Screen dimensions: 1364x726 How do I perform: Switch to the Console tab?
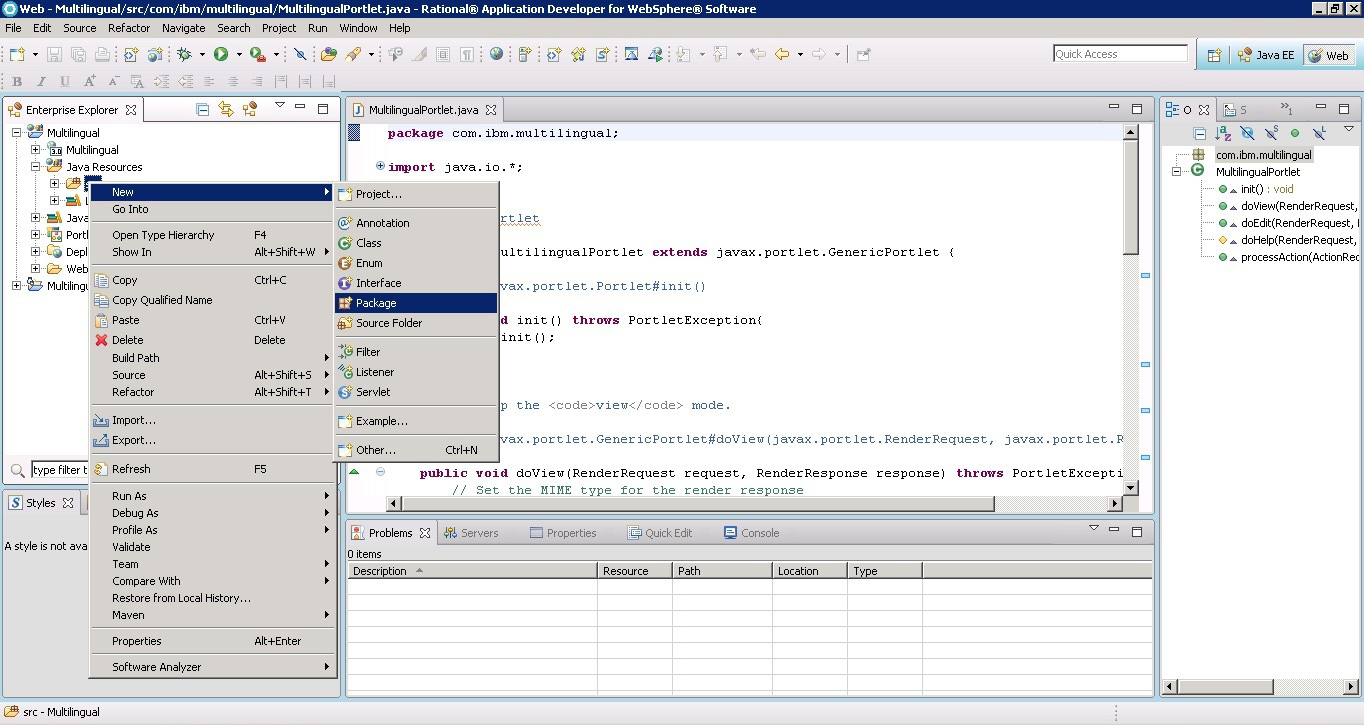751,533
